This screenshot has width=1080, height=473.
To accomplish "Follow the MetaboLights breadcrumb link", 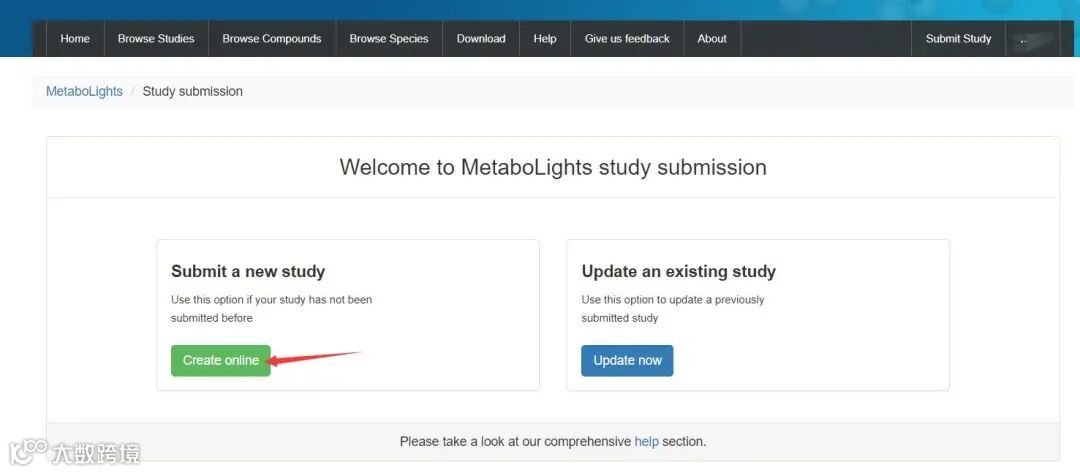I will coord(84,91).
